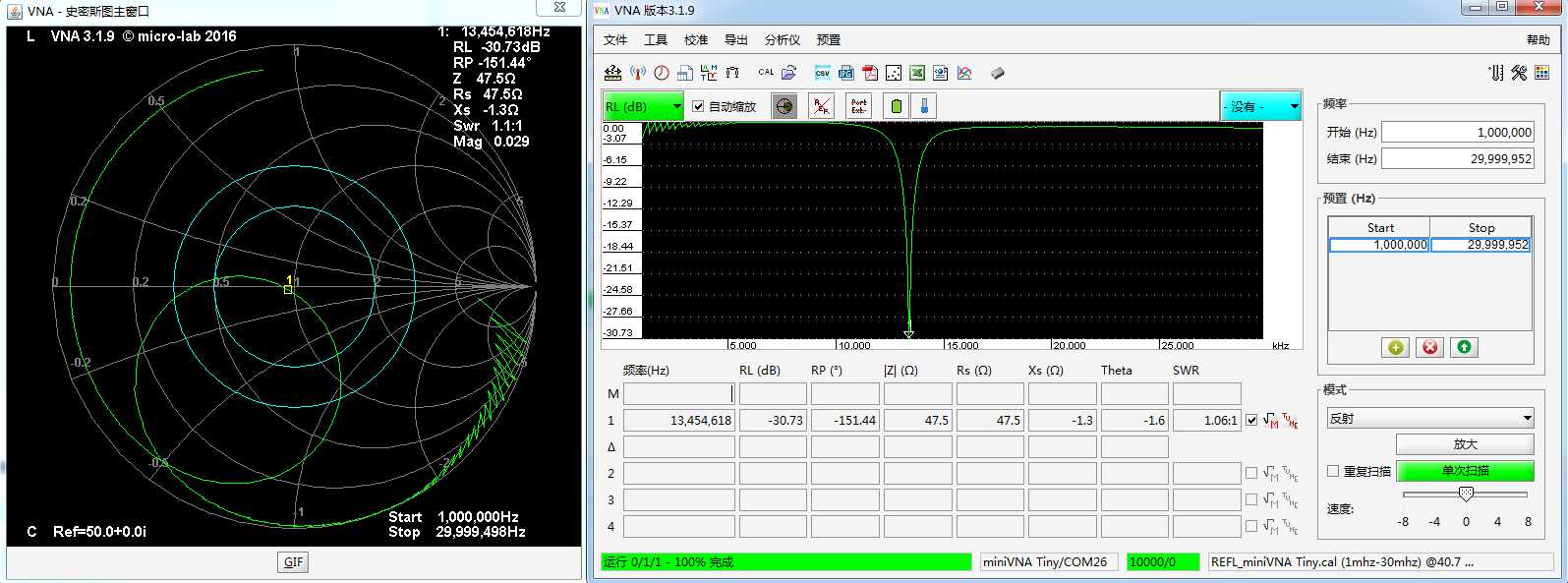Click the multi-curve chart icon
This screenshot has height=583, width=1568.
point(964,73)
